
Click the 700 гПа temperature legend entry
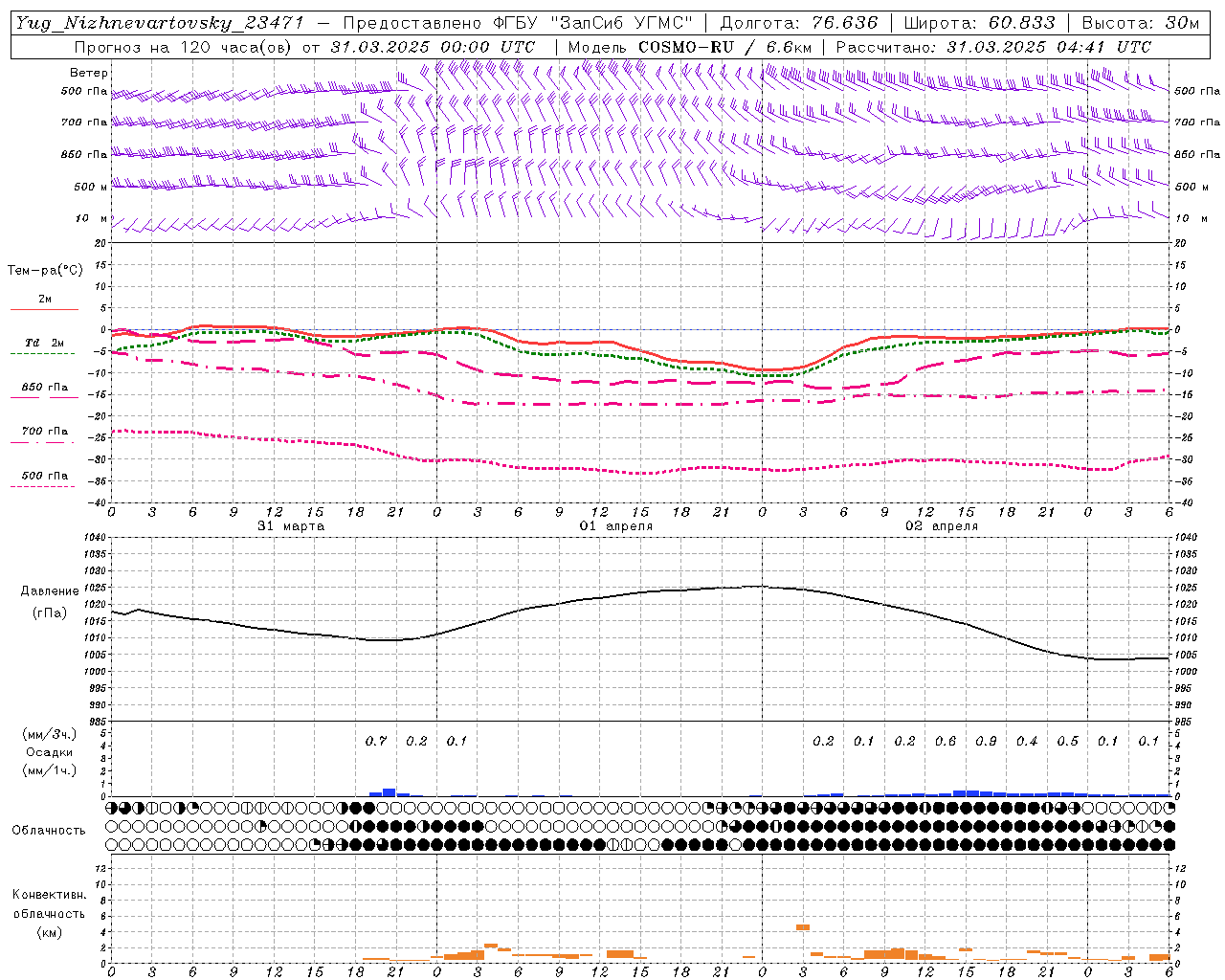click(45, 432)
